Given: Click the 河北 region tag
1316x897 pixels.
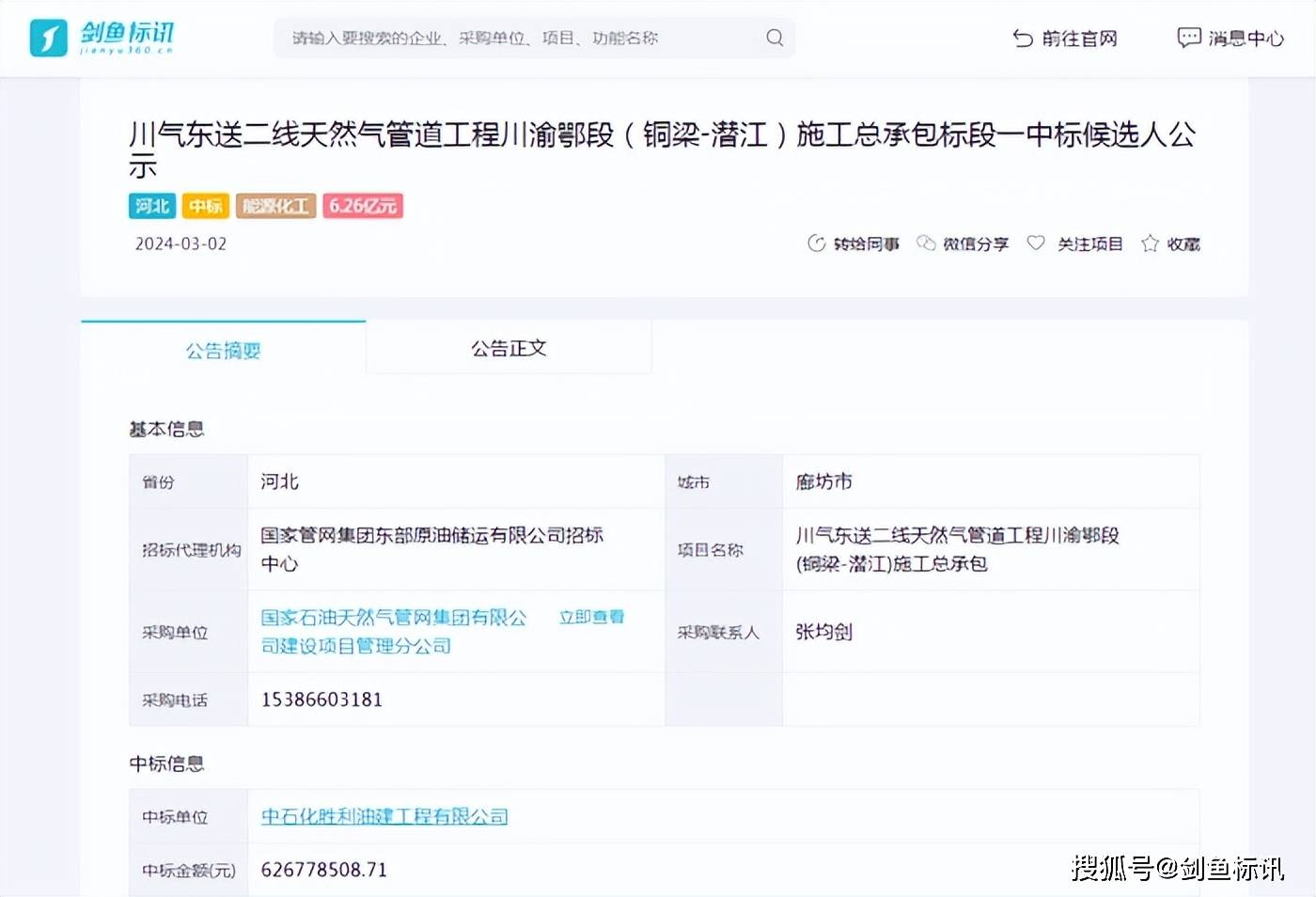Looking at the screenshot, I should (150, 205).
